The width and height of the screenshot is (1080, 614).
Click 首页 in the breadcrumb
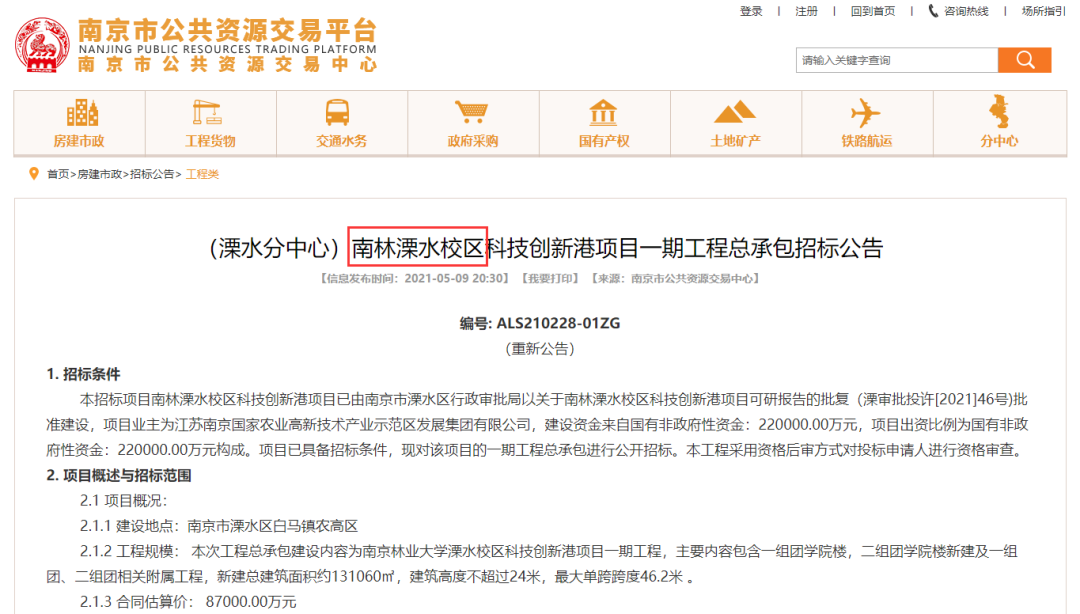pyautogui.click(x=58, y=174)
